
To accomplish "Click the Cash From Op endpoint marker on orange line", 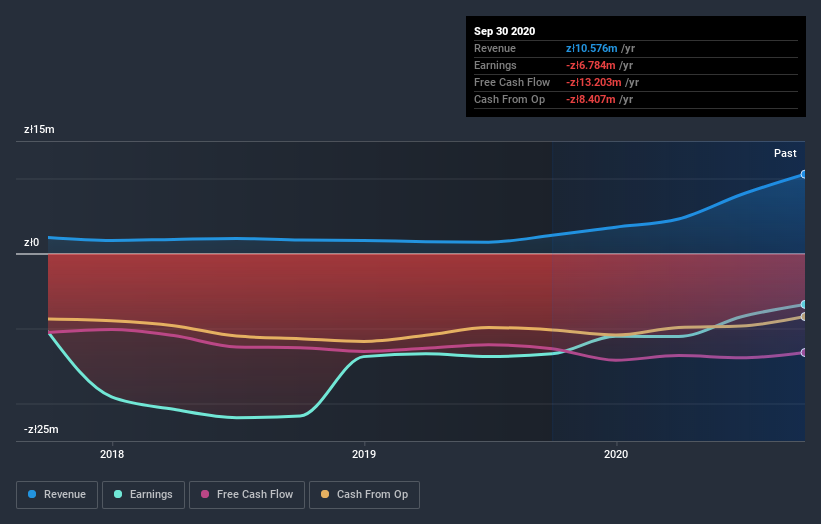I will point(804,317).
